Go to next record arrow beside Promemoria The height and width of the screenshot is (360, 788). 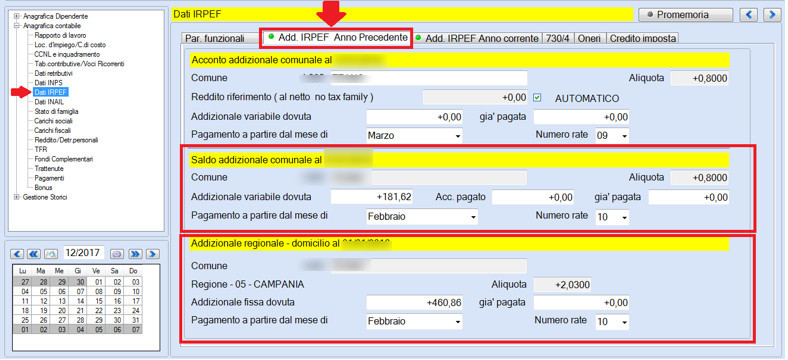772,15
